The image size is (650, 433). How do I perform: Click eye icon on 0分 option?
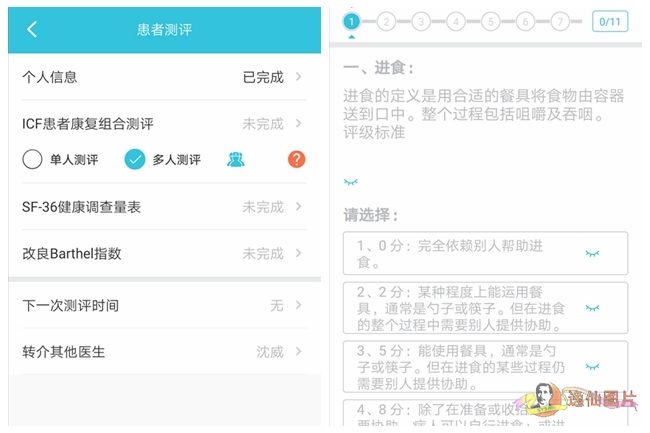pos(592,254)
